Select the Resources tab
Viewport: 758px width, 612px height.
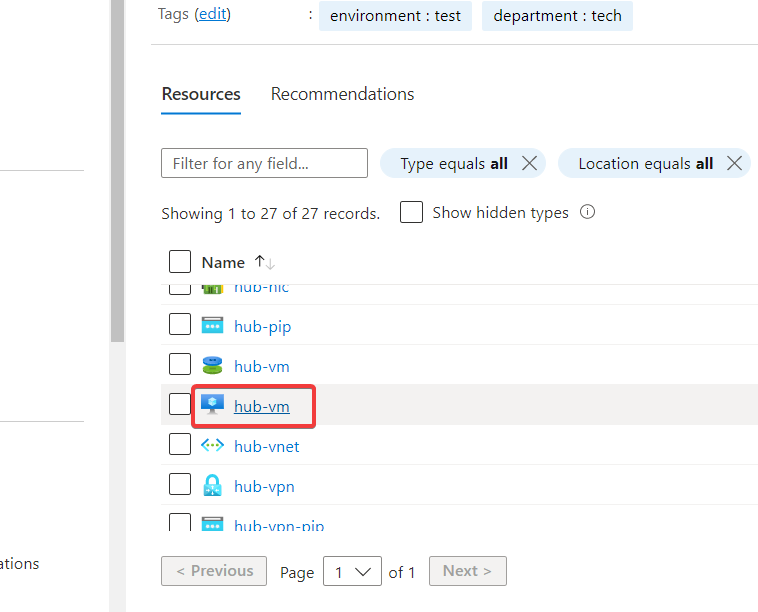tap(201, 94)
